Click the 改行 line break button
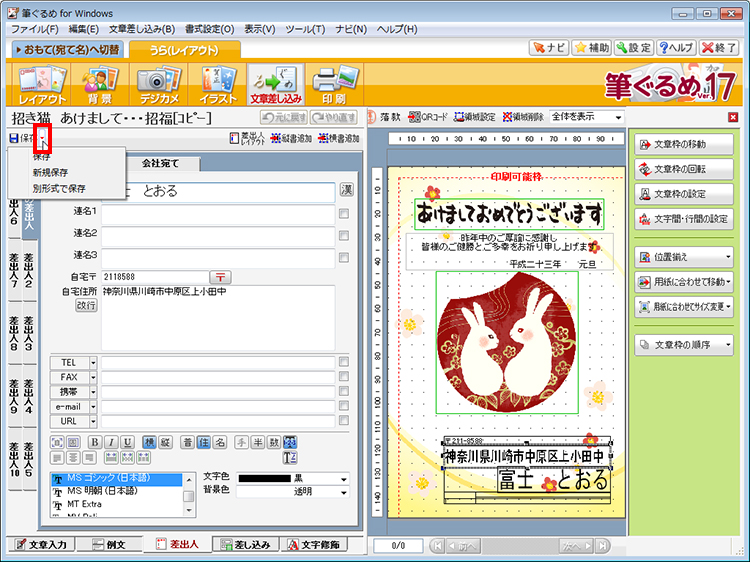 tap(86, 305)
